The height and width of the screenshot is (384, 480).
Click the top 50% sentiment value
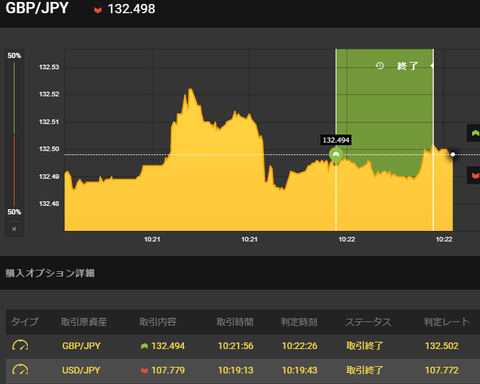click(14, 56)
